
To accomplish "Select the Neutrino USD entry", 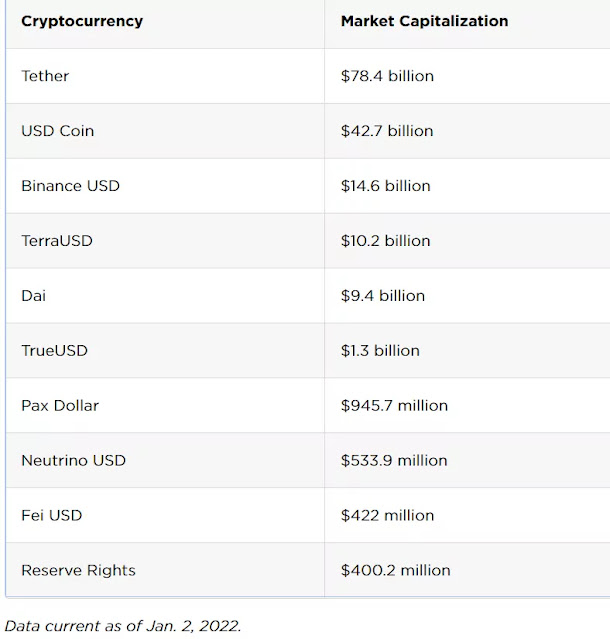I will [x=73, y=461].
